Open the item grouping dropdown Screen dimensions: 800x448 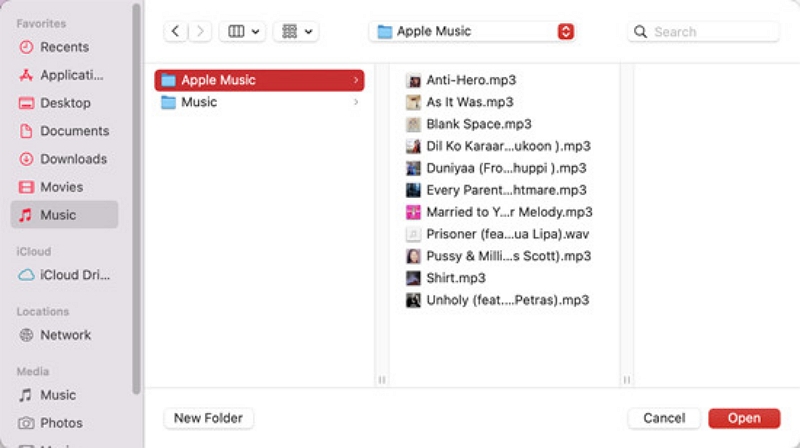pyautogui.click(x=296, y=32)
